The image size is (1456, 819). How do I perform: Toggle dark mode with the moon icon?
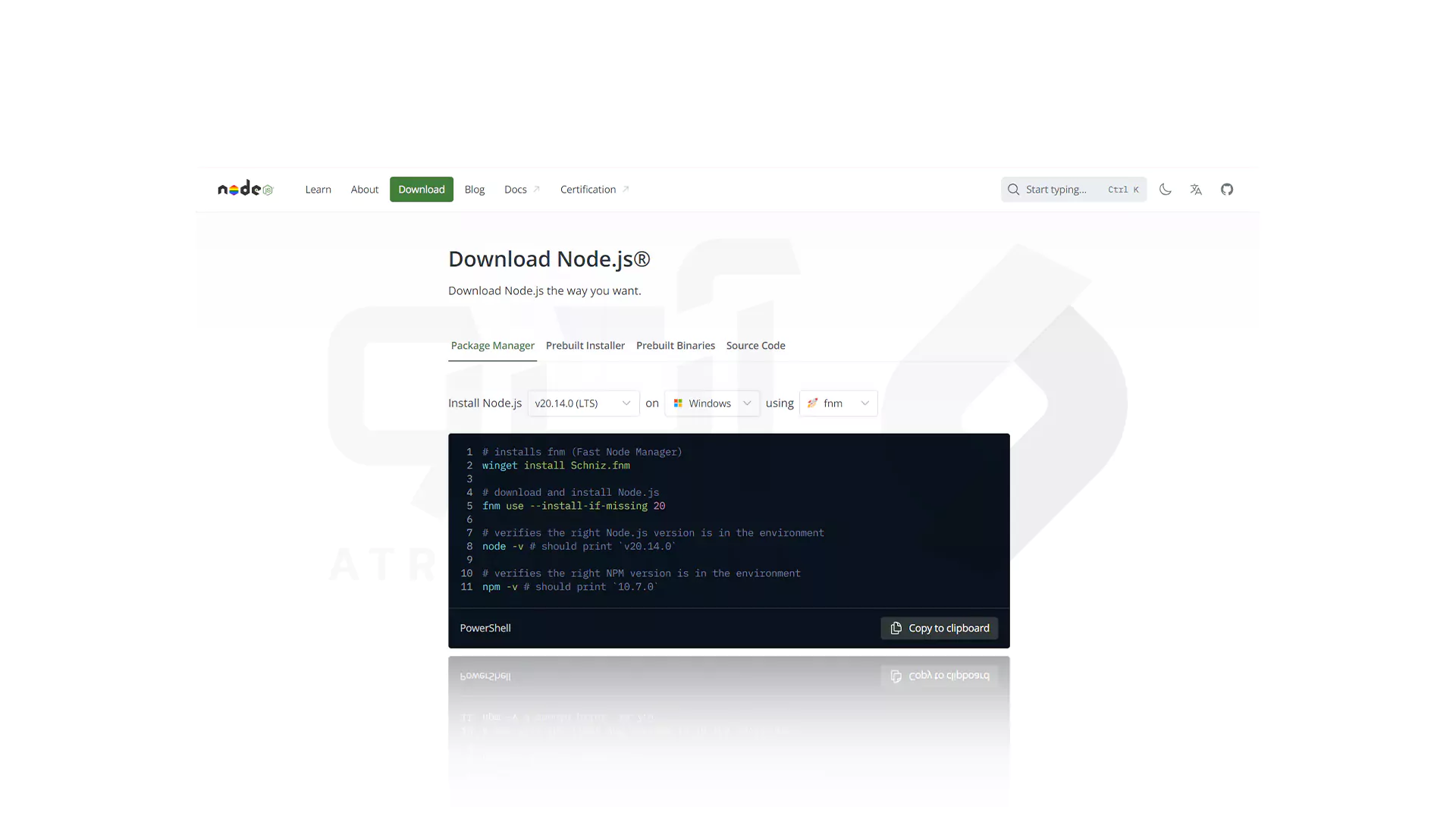pos(1166,190)
